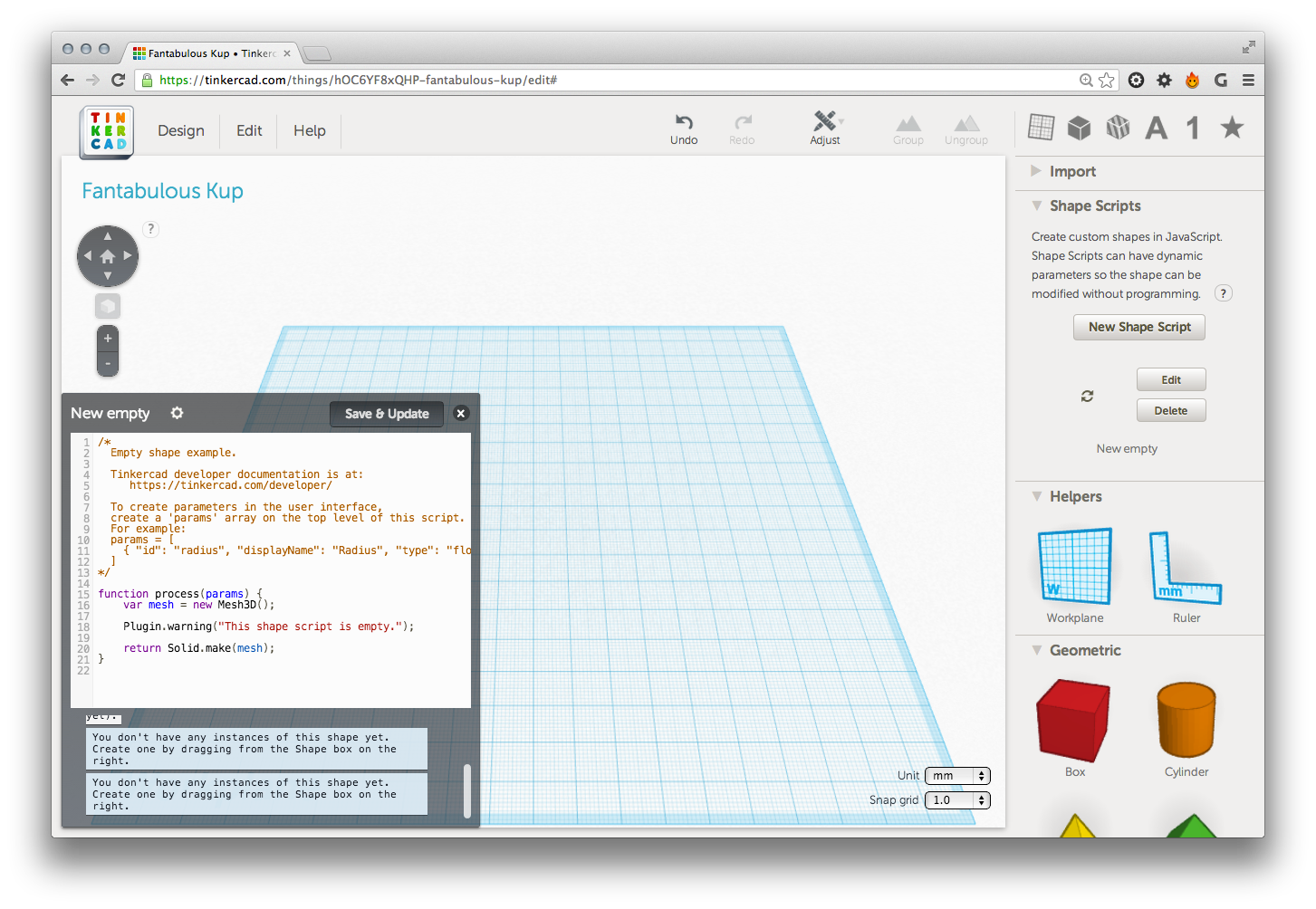This screenshot has width=1316, height=909.
Task: Select the Ruler helper
Action: [x=1186, y=568]
